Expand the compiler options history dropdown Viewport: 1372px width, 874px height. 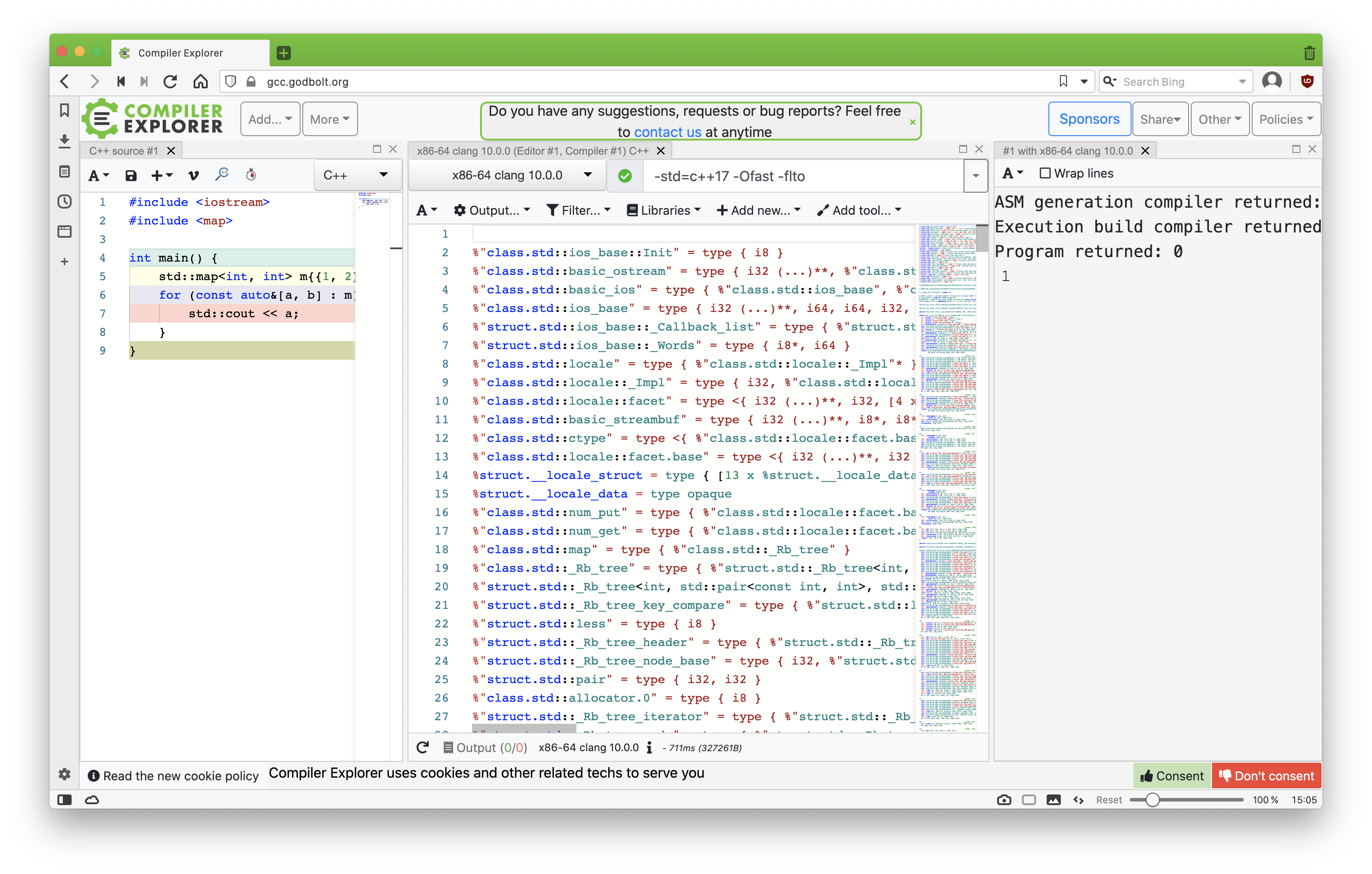tap(976, 176)
